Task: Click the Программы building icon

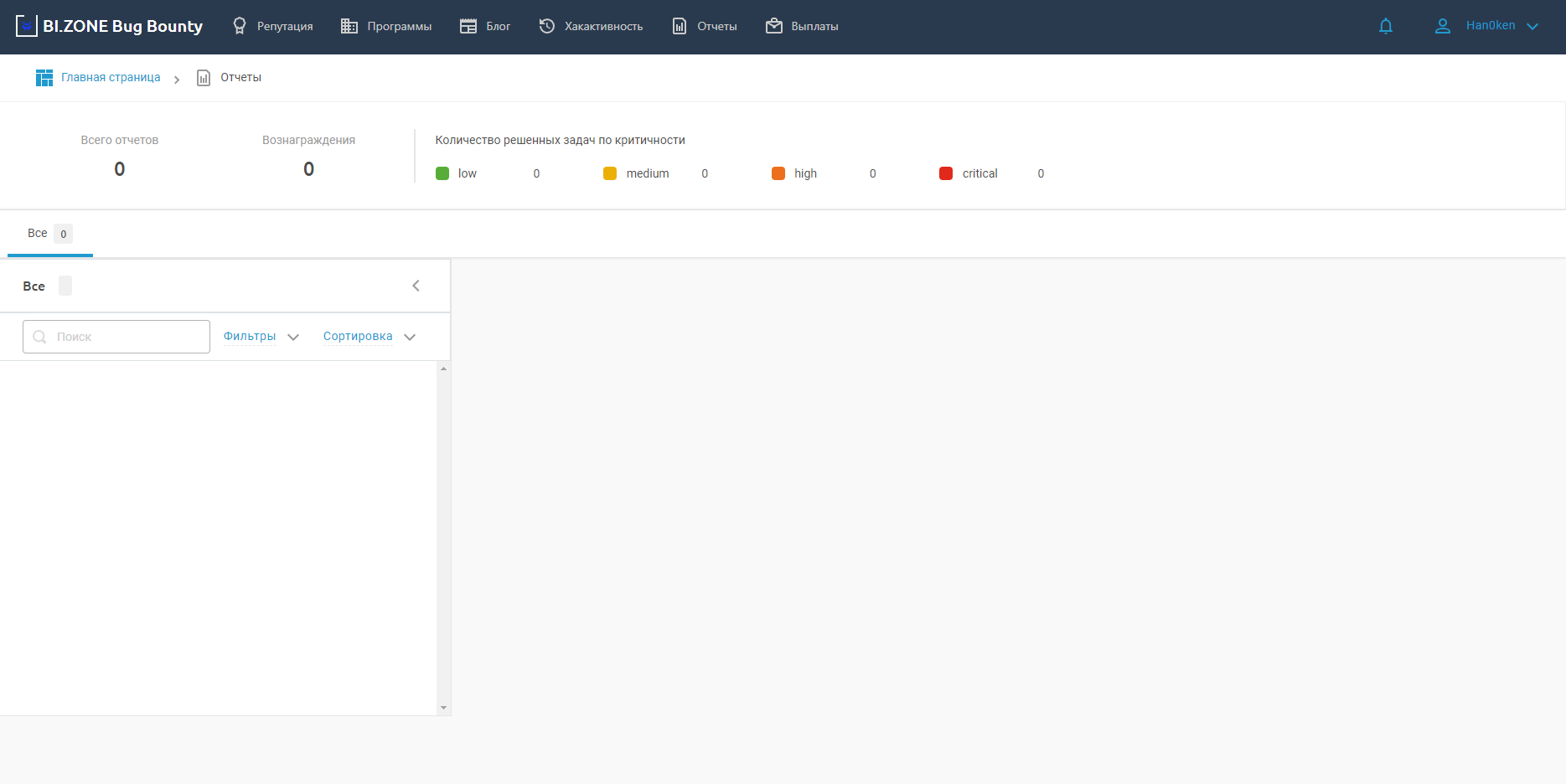Action: [x=349, y=26]
